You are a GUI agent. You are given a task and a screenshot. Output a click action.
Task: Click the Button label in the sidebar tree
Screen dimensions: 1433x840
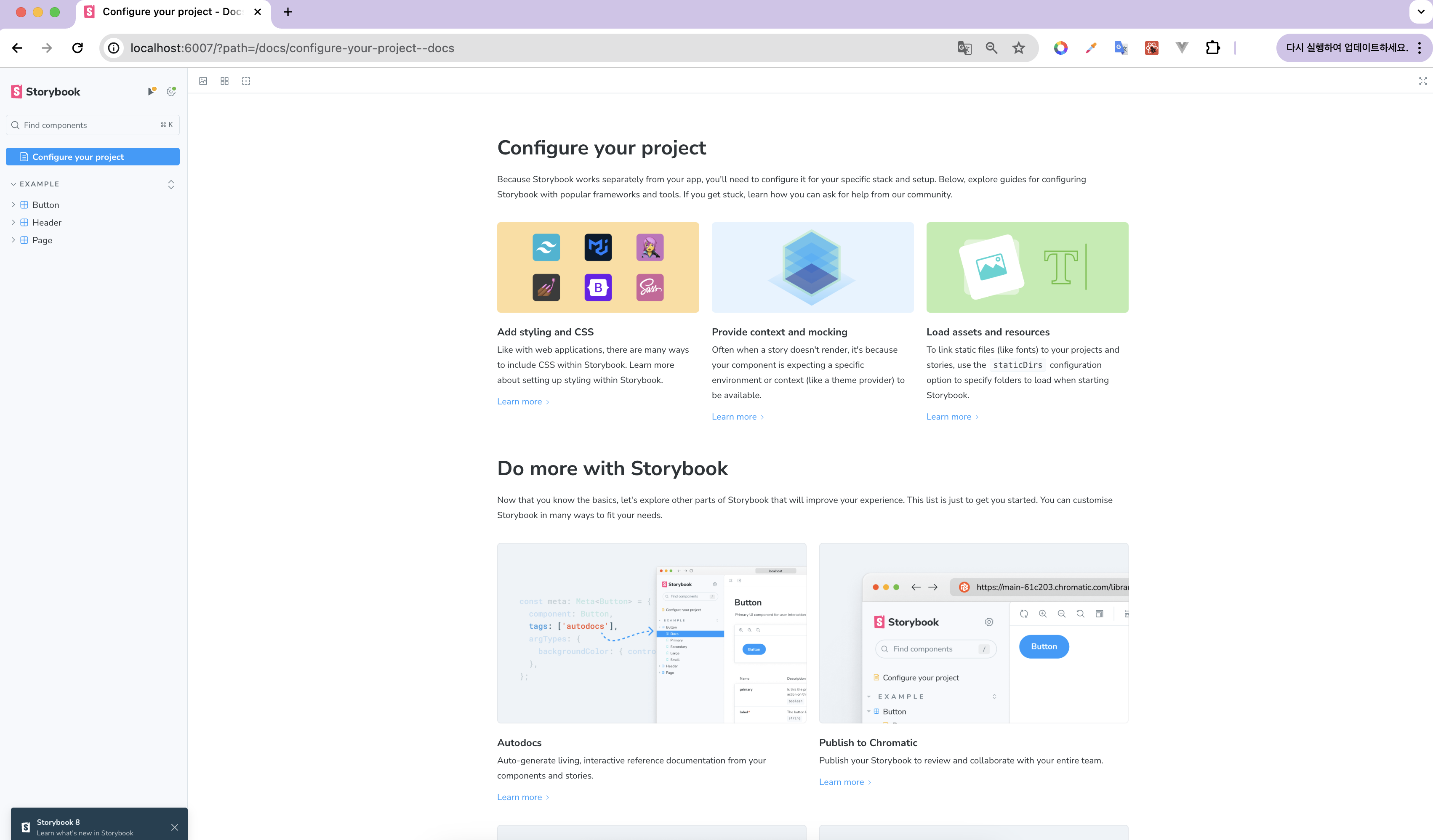45,205
